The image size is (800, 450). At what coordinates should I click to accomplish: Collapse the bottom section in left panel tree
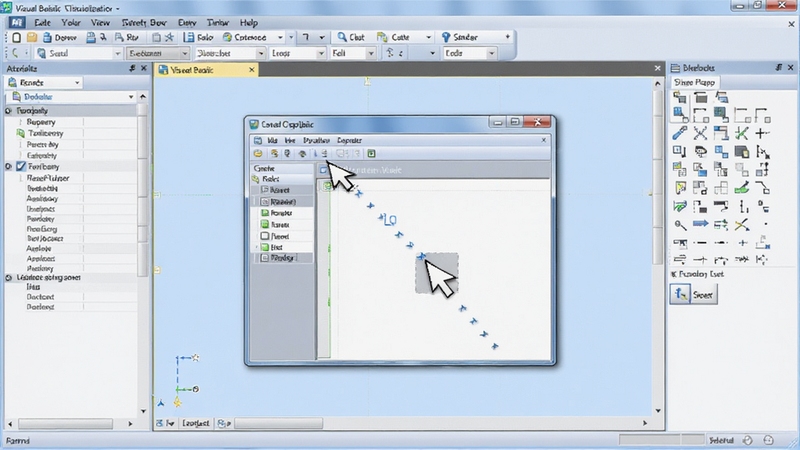click(x=8, y=278)
